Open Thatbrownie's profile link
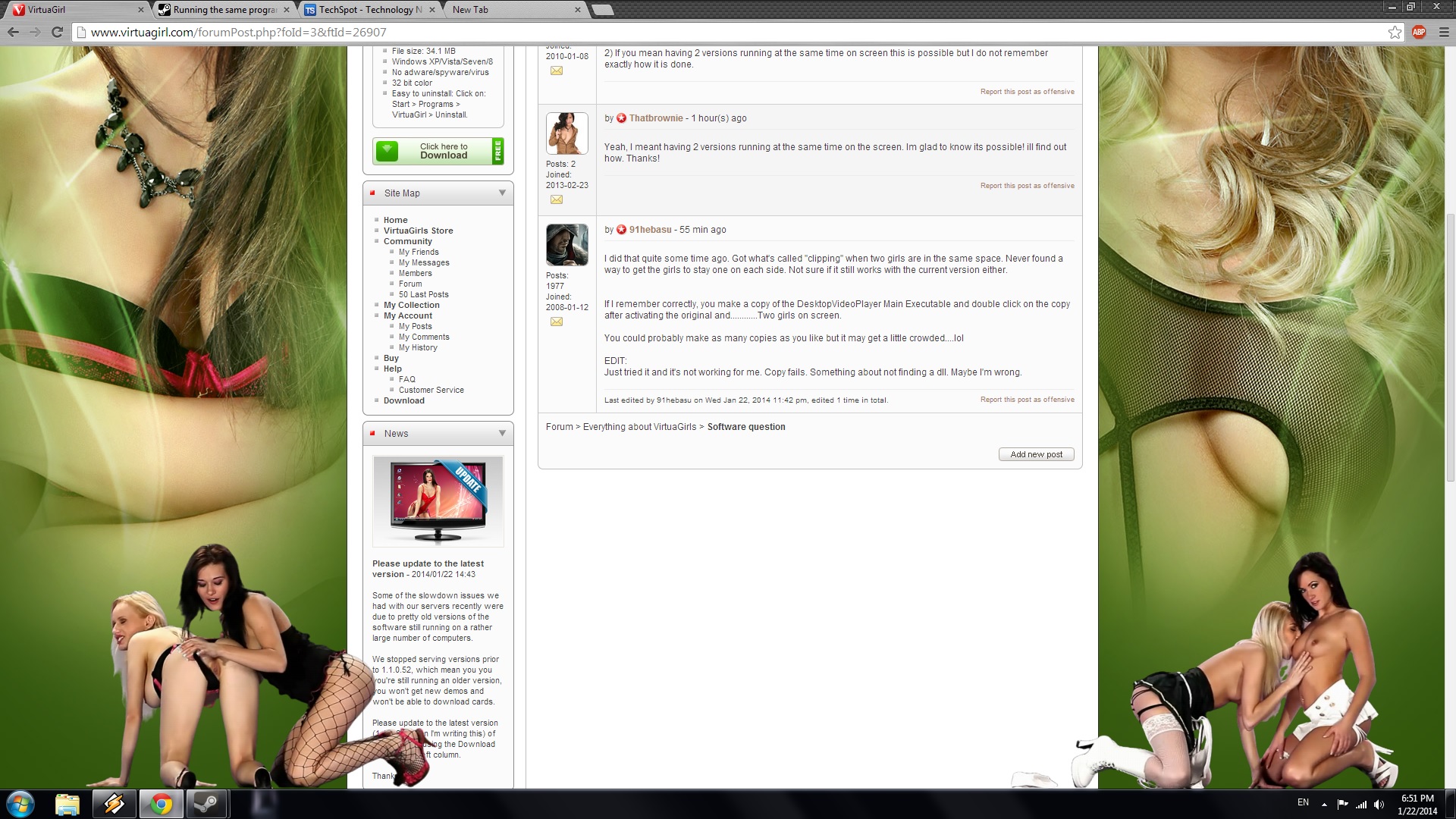This screenshot has width=1456, height=819. pos(655,118)
